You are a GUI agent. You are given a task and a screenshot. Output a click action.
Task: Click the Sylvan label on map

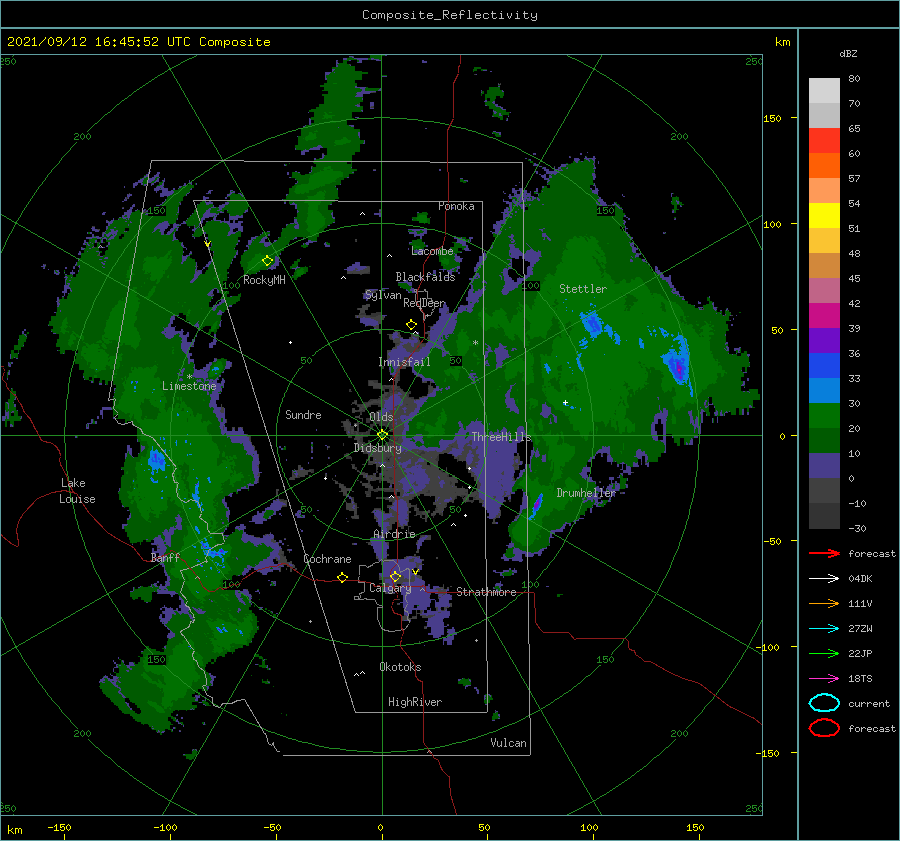click(383, 295)
